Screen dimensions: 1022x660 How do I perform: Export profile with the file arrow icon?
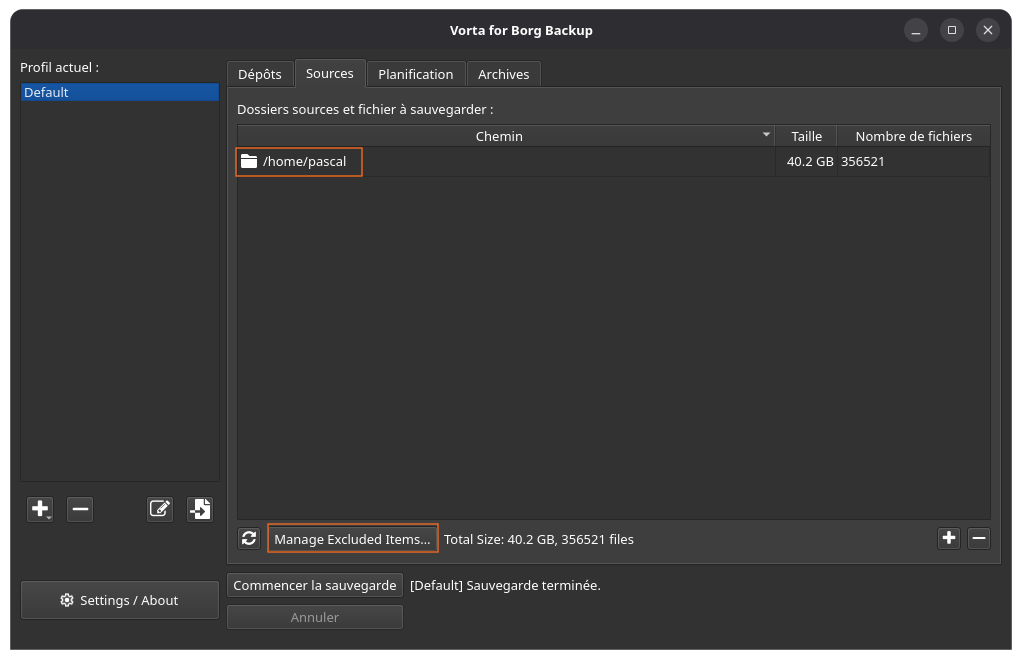pos(200,509)
